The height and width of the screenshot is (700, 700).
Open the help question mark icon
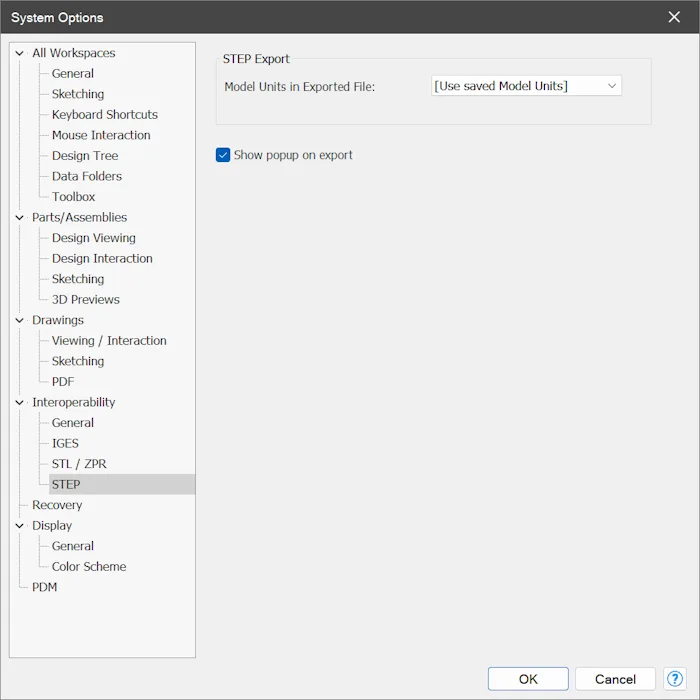click(x=675, y=679)
